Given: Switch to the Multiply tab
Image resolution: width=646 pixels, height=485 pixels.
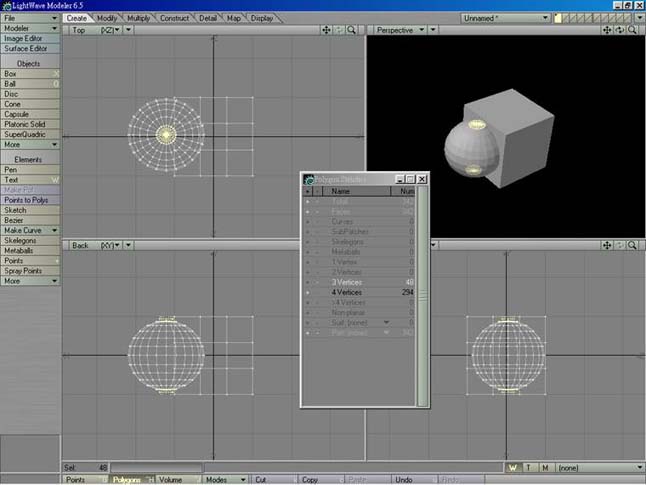Looking at the screenshot, I should (138, 18).
